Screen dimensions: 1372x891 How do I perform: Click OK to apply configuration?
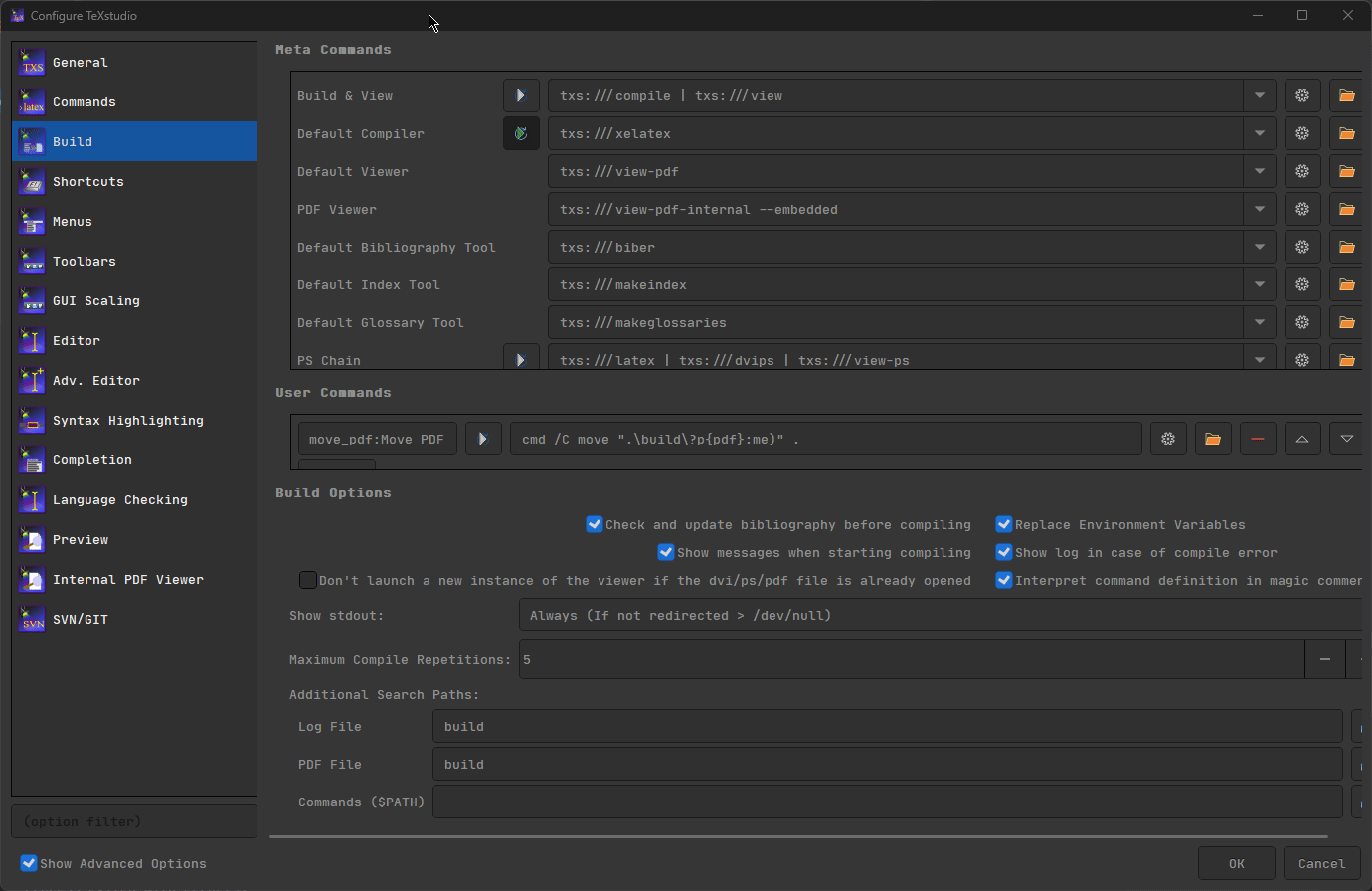tap(1236, 863)
